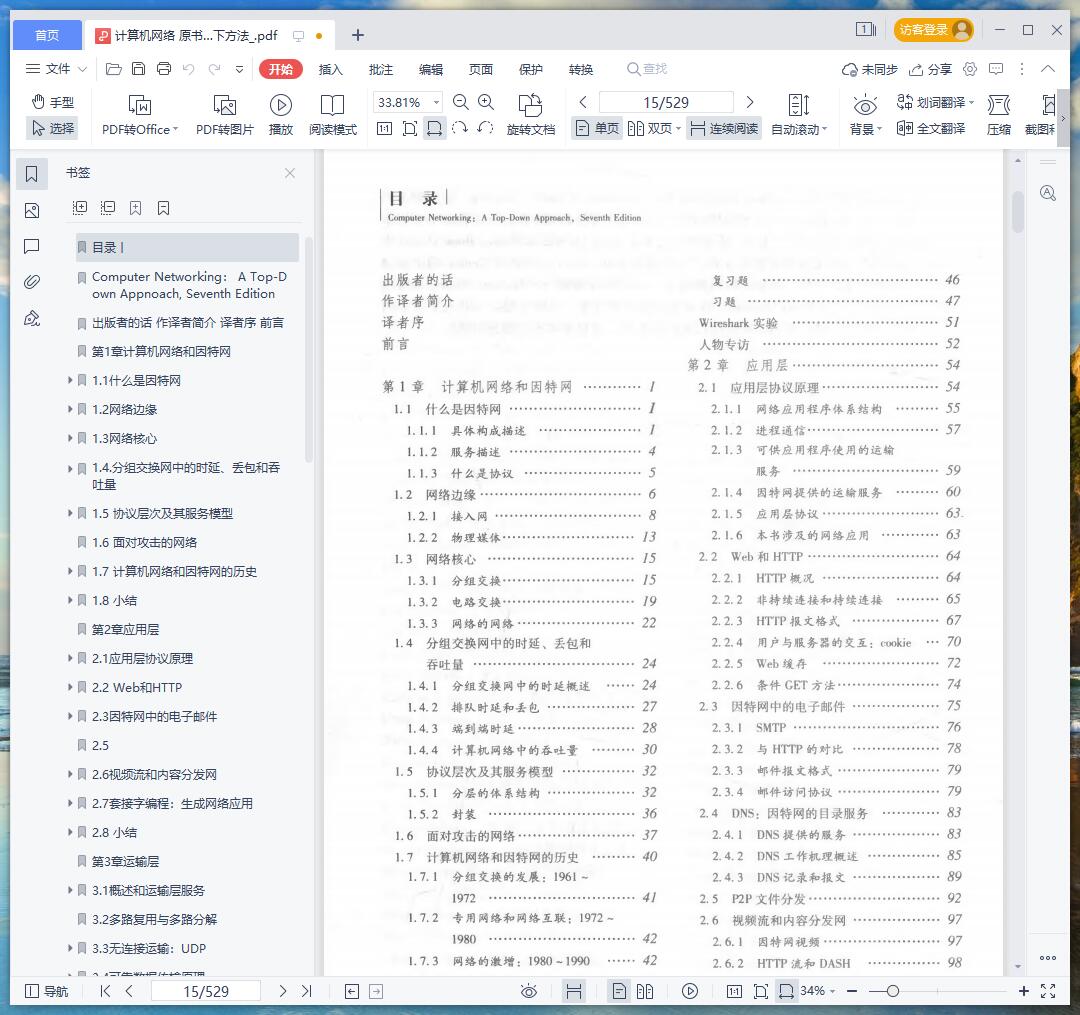Open the compress PDF tool
The height and width of the screenshot is (1015, 1080).
pos(999,115)
